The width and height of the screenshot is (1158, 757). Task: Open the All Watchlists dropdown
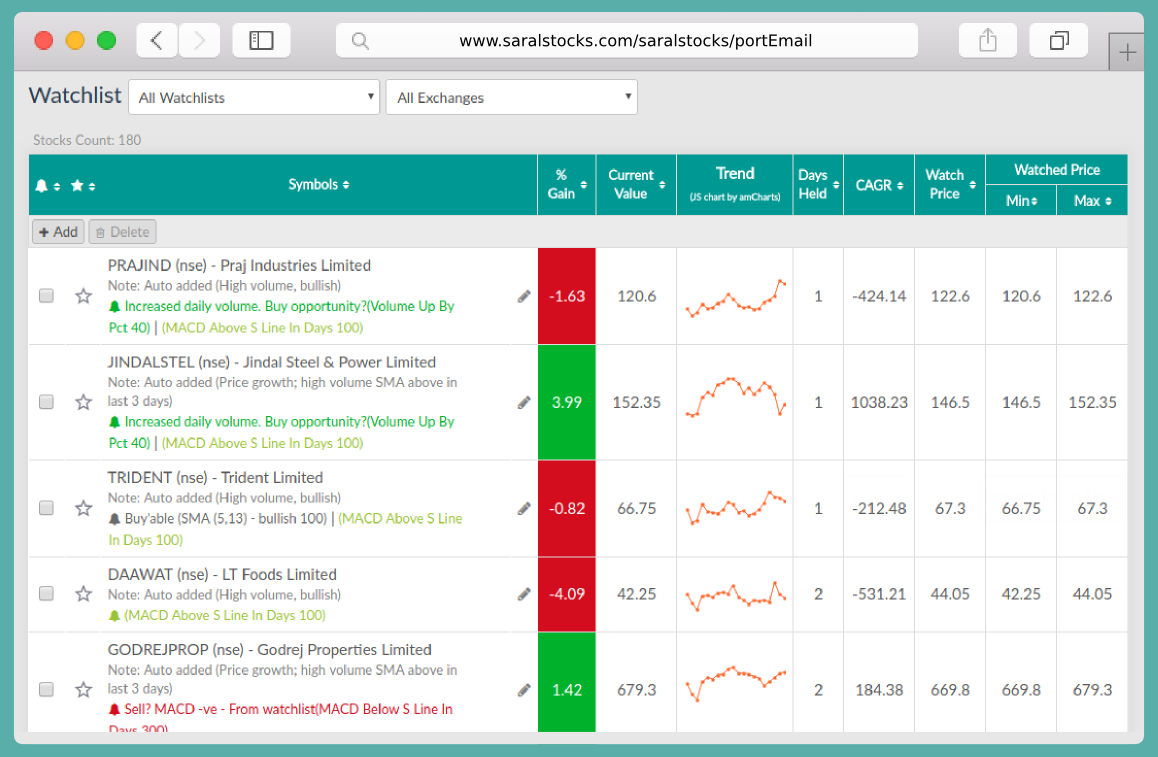[x=254, y=97]
